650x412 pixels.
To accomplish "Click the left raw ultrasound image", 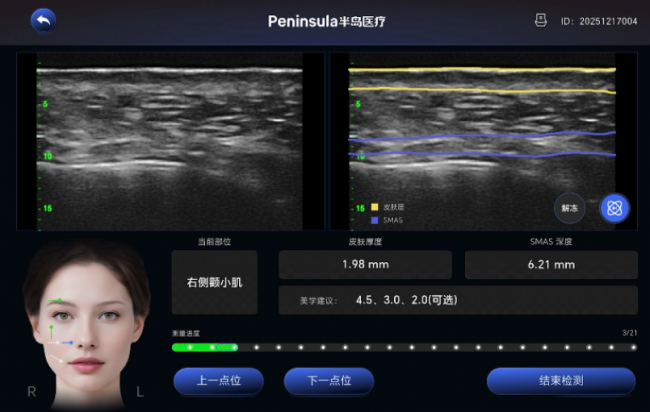I will [x=170, y=141].
